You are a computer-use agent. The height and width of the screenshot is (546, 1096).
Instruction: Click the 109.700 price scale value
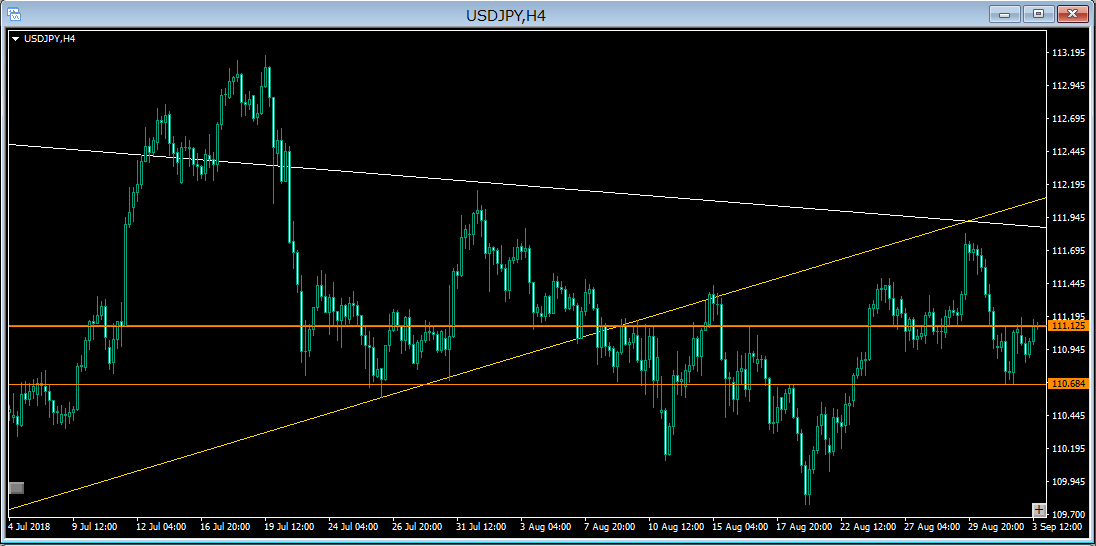[1067, 514]
